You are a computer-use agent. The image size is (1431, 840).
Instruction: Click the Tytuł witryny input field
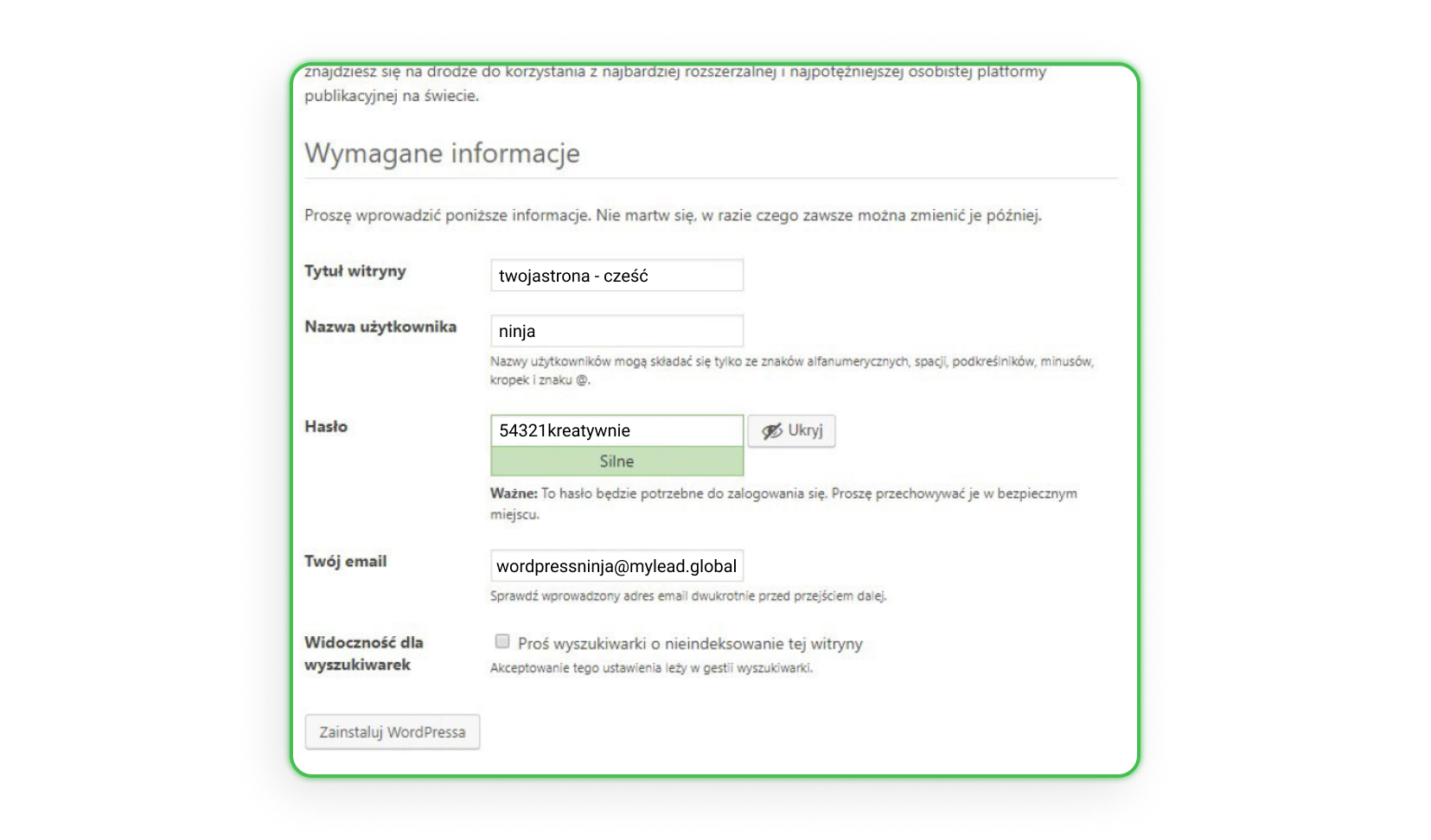(616, 276)
